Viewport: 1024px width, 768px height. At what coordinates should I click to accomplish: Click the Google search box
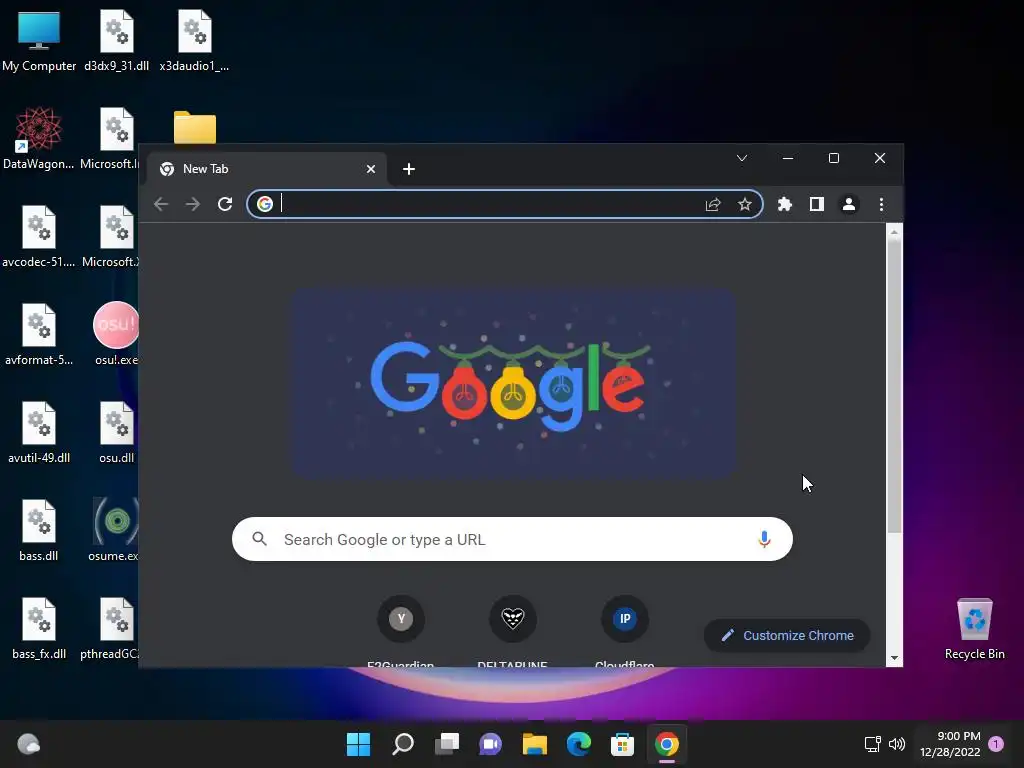click(x=512, y=539)
